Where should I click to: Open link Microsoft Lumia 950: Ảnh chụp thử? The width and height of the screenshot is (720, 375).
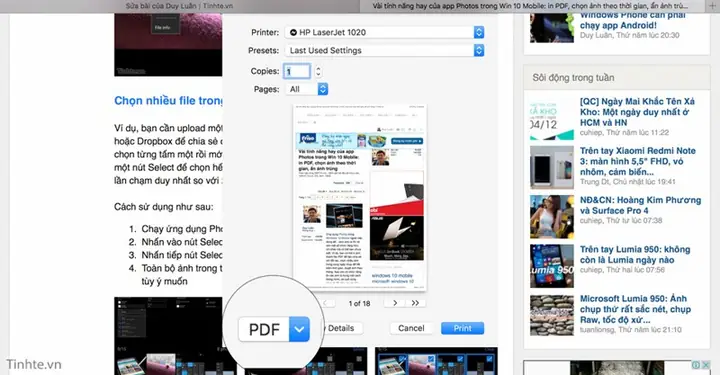tap(636, 309)
